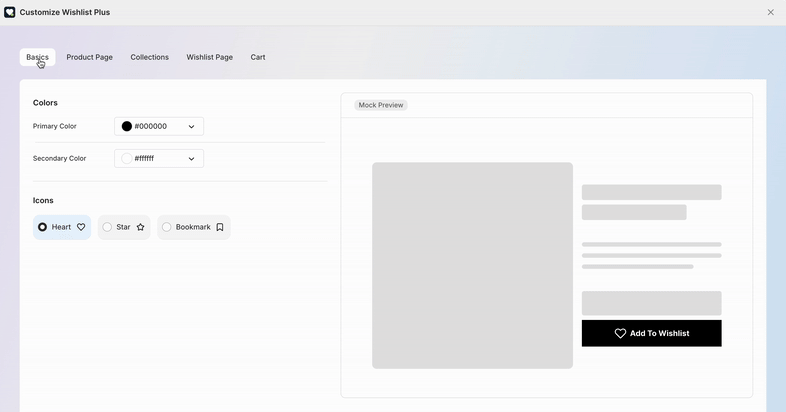Select the Wishlist Page tab
786x412 pixels.
(x=210, y=57)
